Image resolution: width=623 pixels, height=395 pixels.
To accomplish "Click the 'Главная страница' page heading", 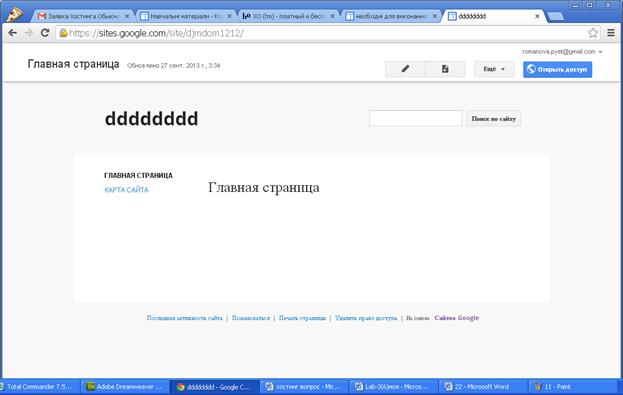I will pyautogui.click(x=264, y=187).
